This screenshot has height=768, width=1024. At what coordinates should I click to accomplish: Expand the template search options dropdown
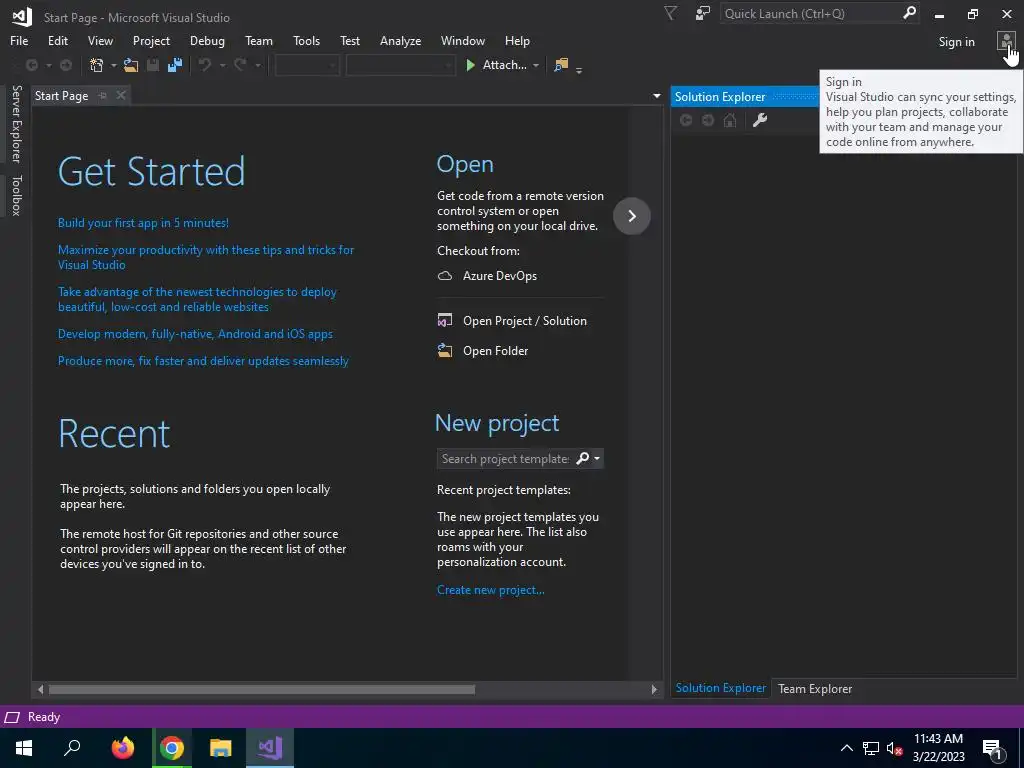[x=597, y=458]
